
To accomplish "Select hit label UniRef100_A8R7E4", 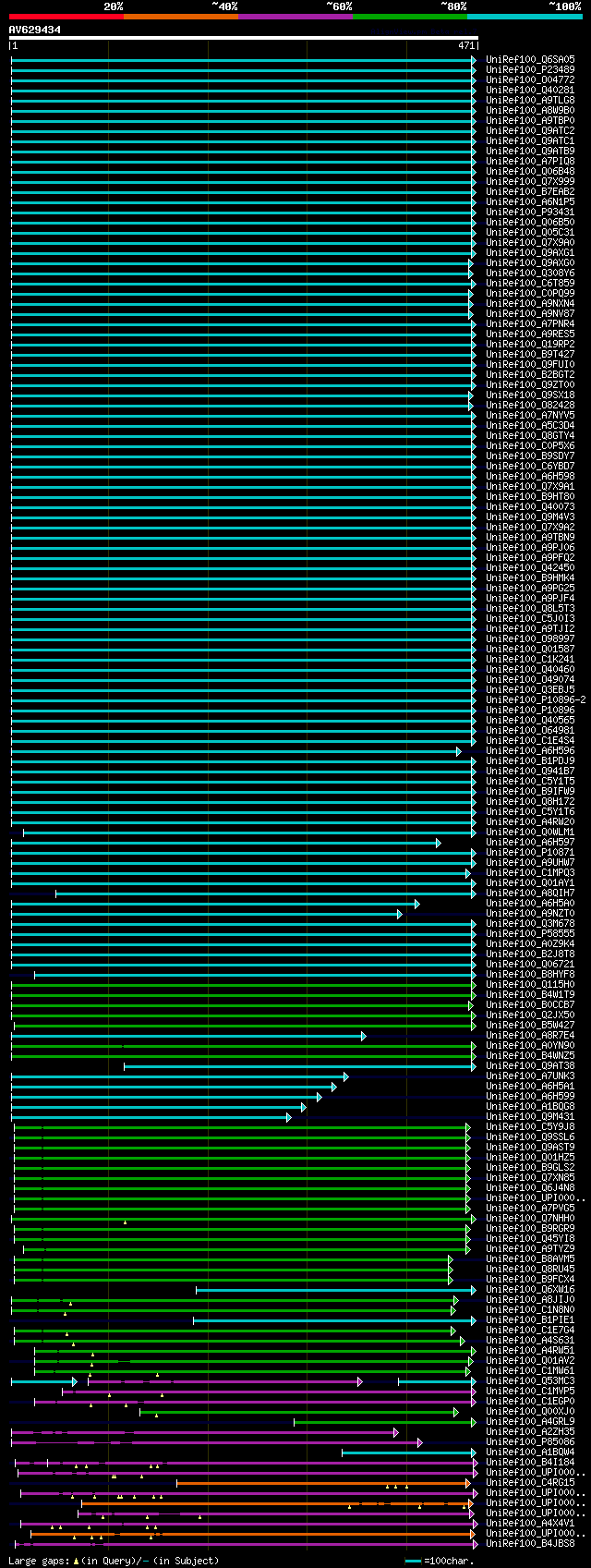I will (530, 1035).
